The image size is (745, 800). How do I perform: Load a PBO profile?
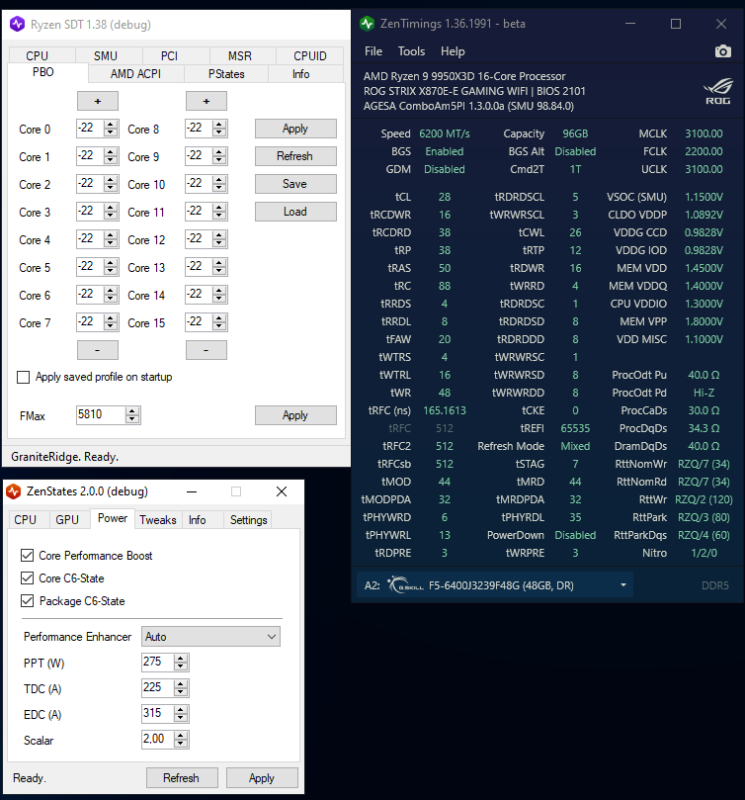point(295,212)
